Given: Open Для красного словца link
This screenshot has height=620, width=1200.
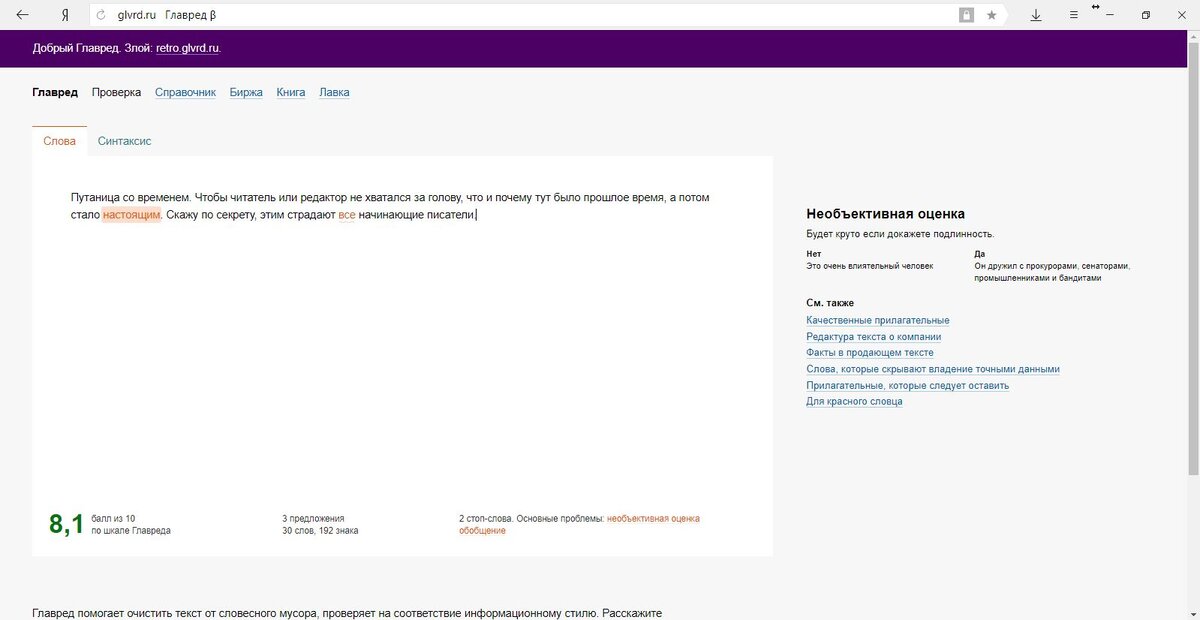Looking at the screenshot, I should [854, 401].
